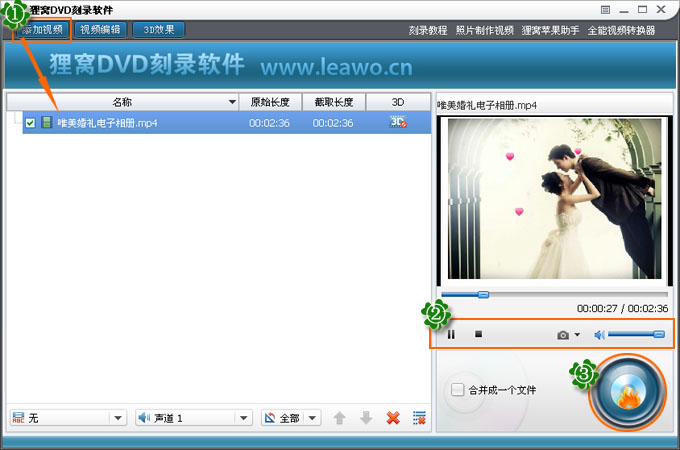Open the 全部 aspect dropdown
This screenshot has height=450, width=680.
pyautogui.click(x=312, y=418)
